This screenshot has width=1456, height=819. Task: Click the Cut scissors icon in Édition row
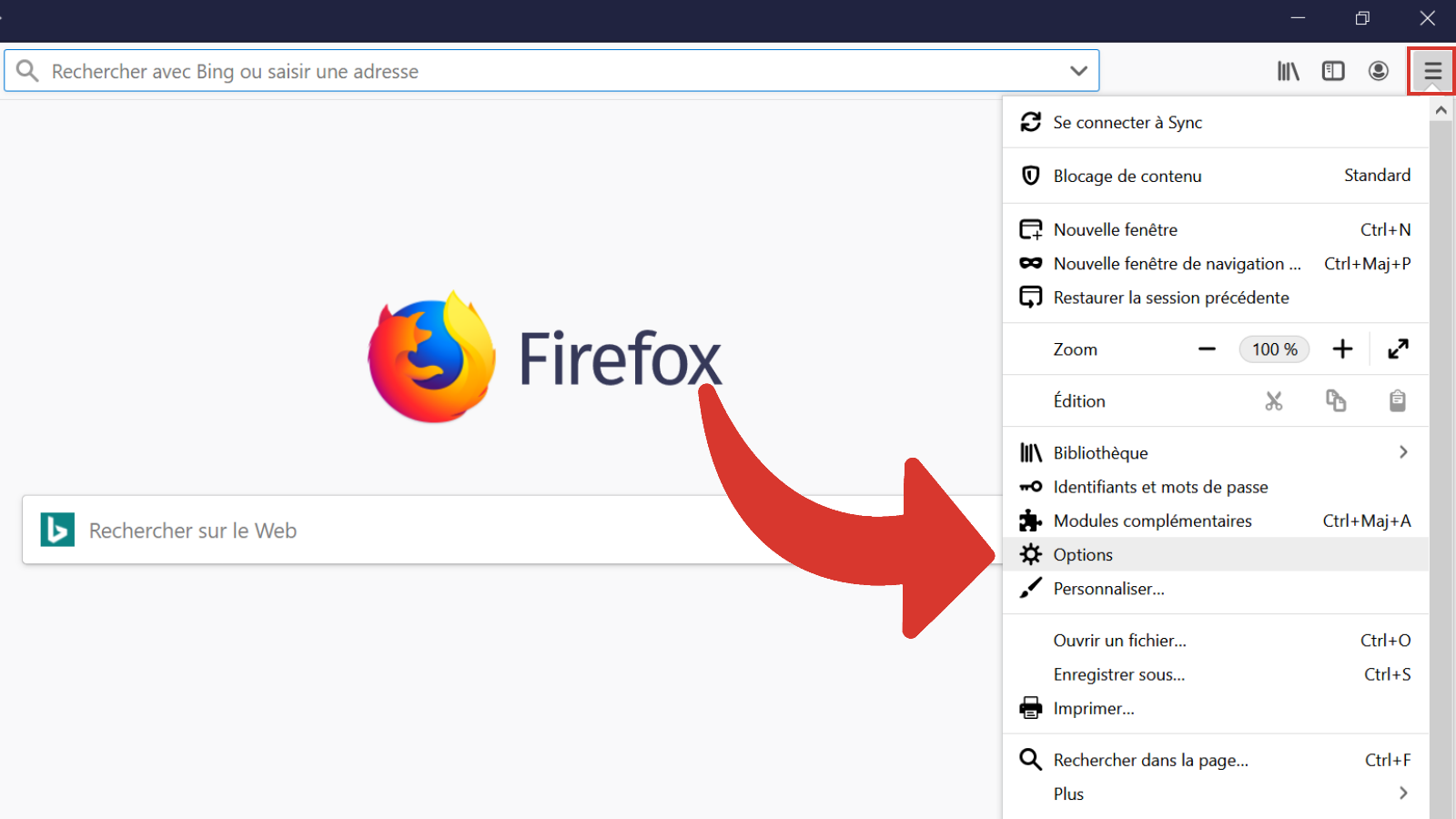point(1273,400)
